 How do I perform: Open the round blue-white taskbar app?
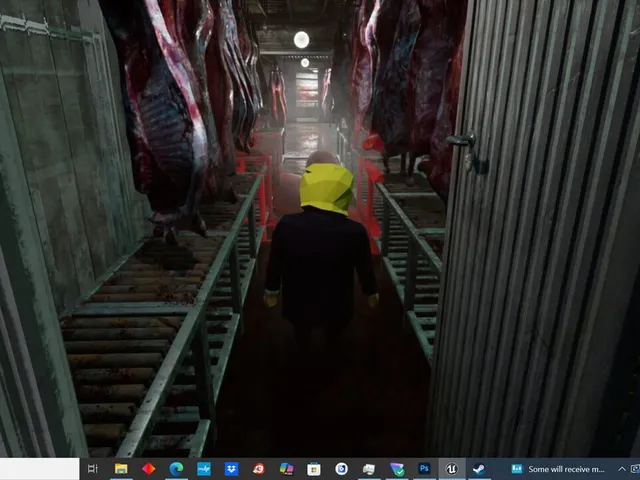point(342,469)
